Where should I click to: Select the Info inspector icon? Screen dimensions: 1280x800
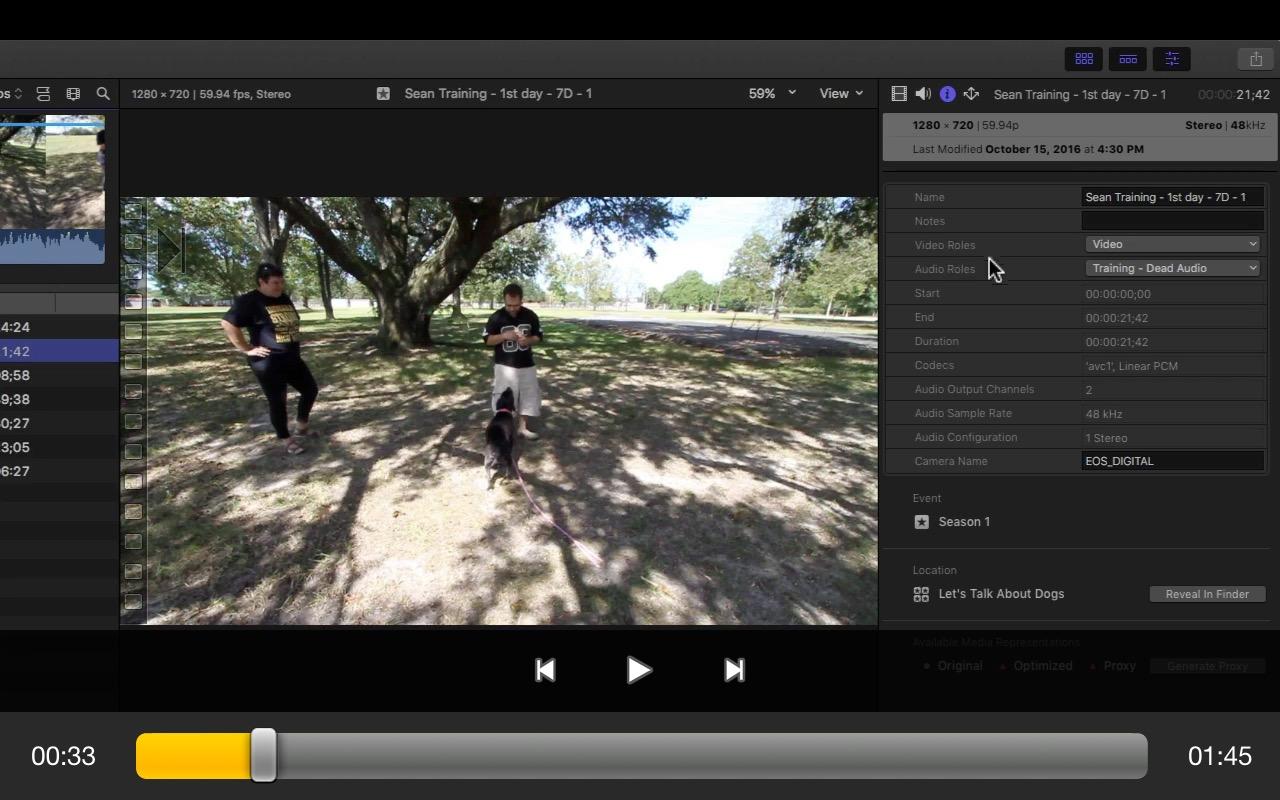pyautogui.click(x=947, y=94)
